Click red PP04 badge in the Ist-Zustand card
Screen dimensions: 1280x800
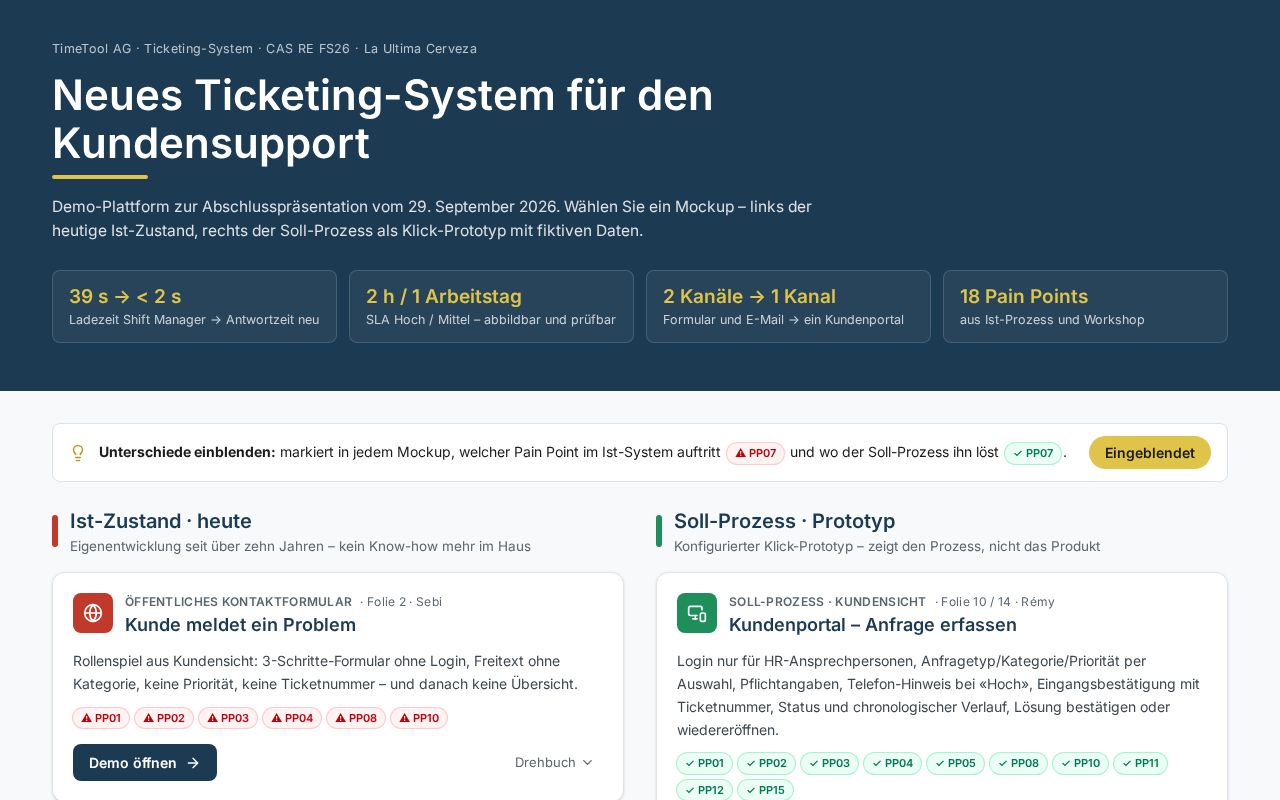292,718
